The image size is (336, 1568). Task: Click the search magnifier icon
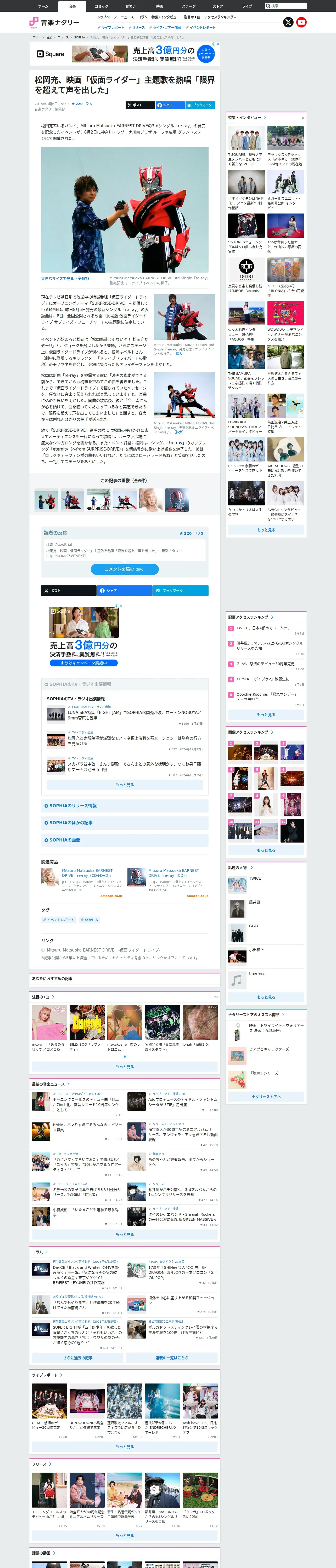(268, 6)
